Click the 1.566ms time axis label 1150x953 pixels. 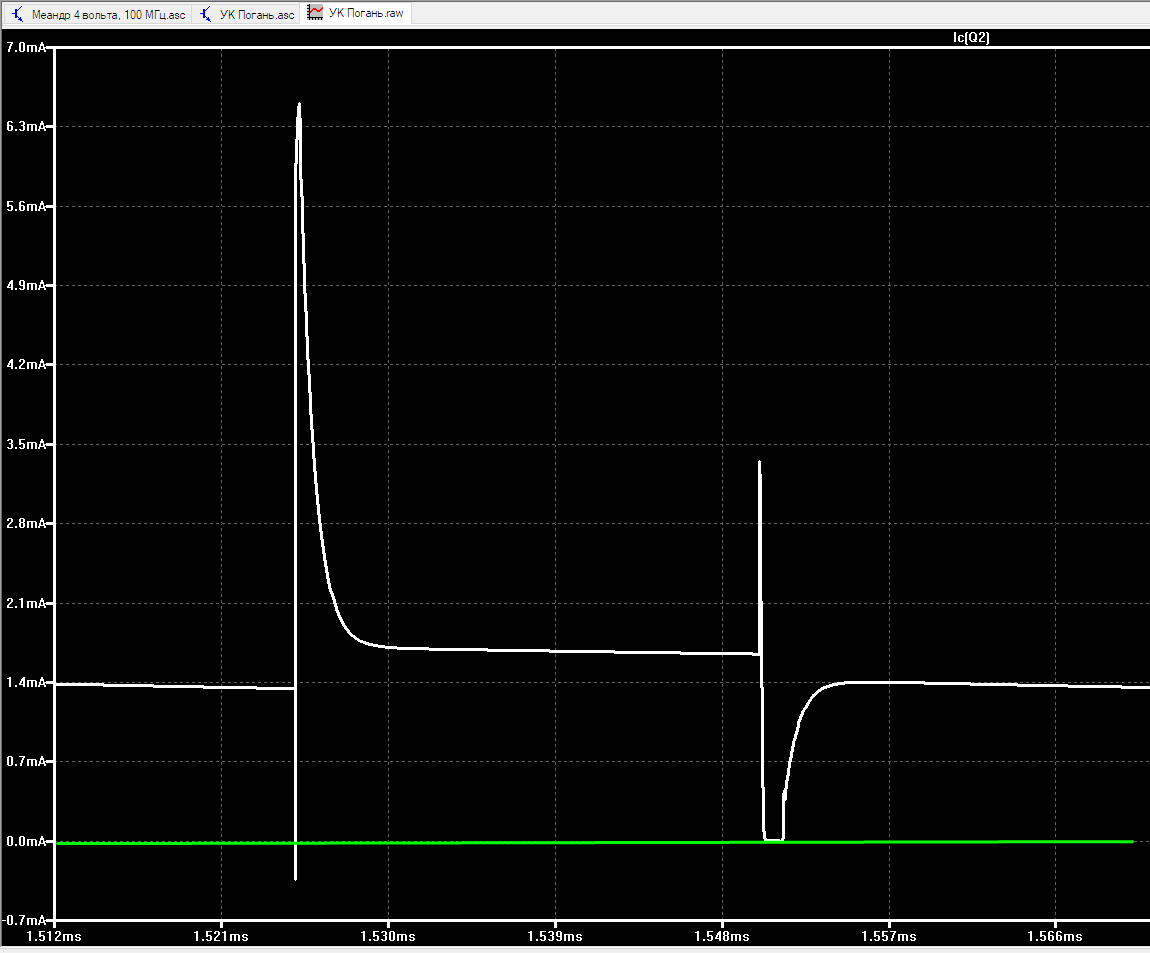[x=1055, y=937]
